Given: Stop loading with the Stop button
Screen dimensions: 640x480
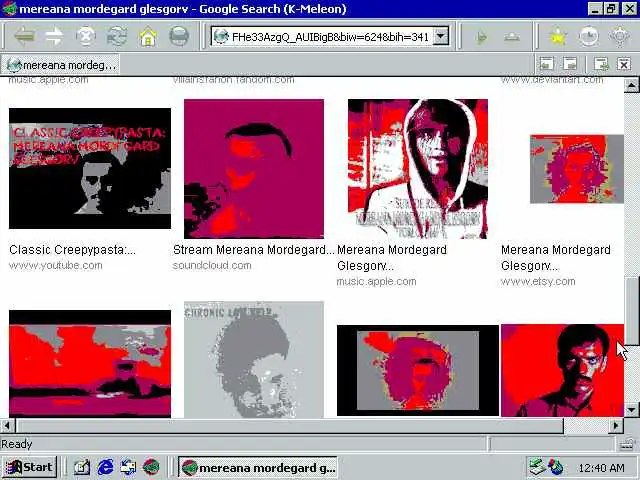Looking at the screenshot, I should click(x=86, y=37).
